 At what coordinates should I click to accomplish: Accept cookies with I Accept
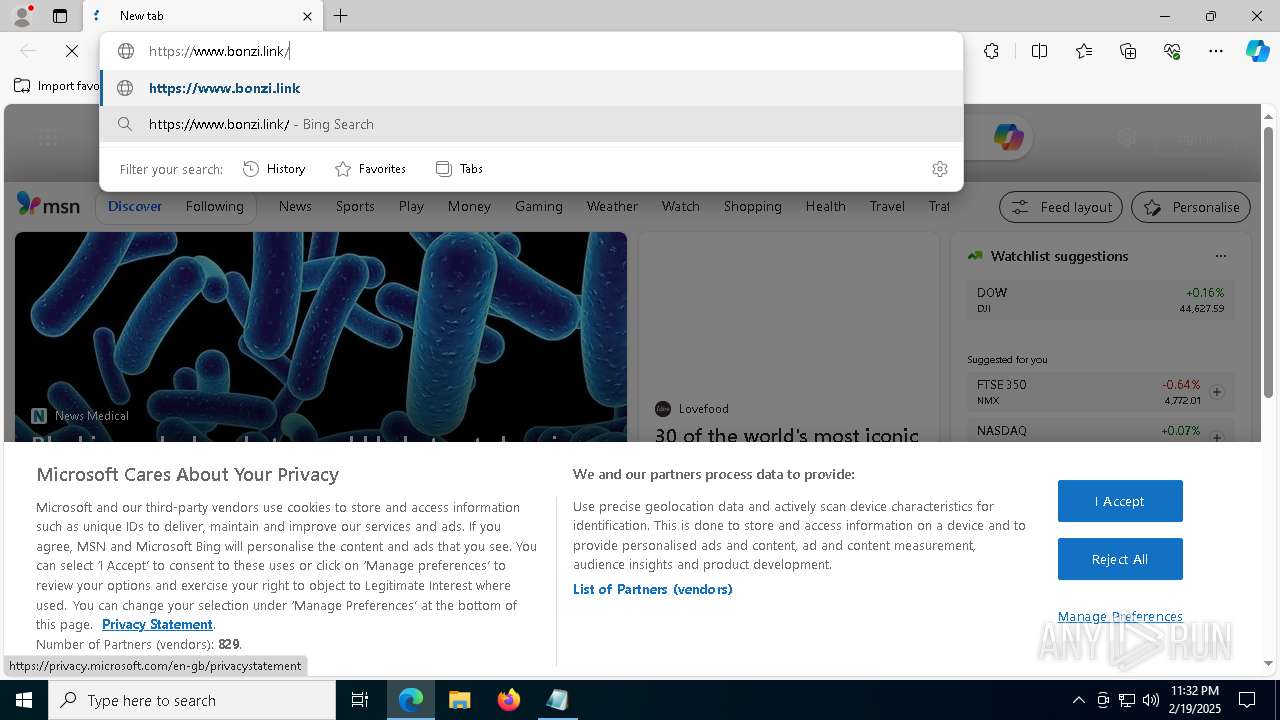(x=1120, y=501)
